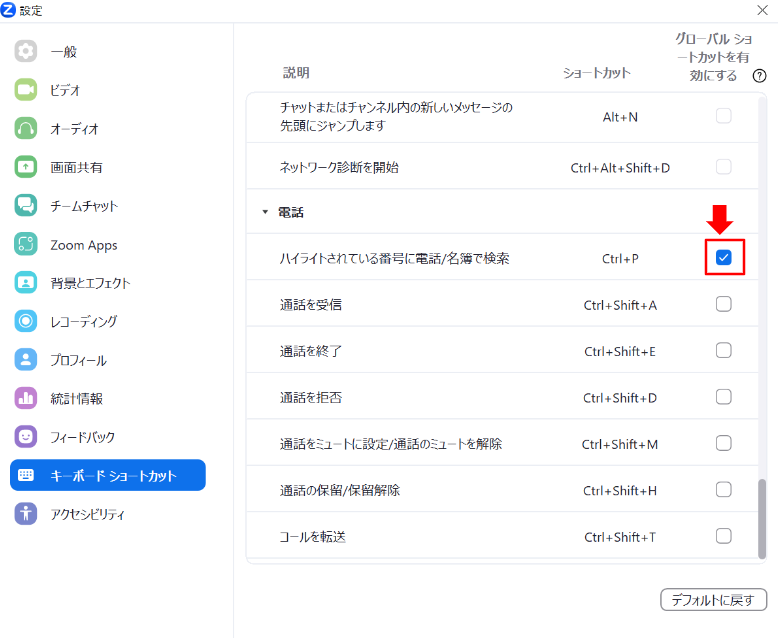Click the 統計情報 chart icon
Image resolution: width=778 pixels, height=638 pixels.
(26, 398)
